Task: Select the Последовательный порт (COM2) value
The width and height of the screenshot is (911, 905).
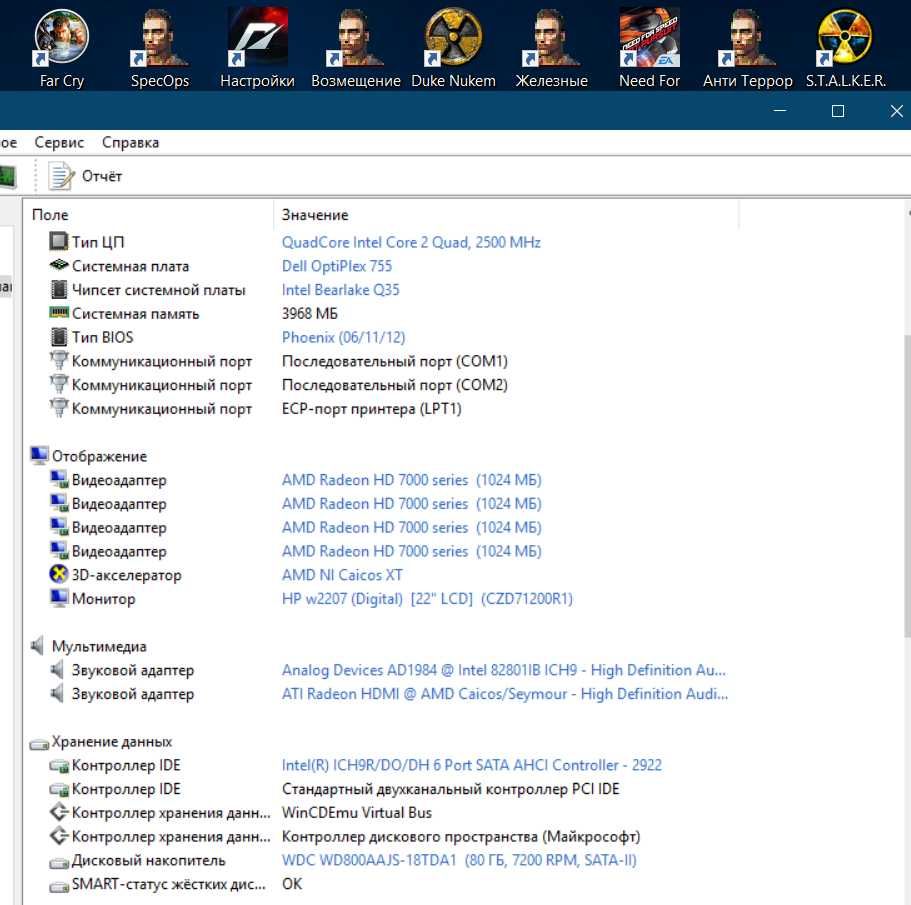Action: click(394, 385)
